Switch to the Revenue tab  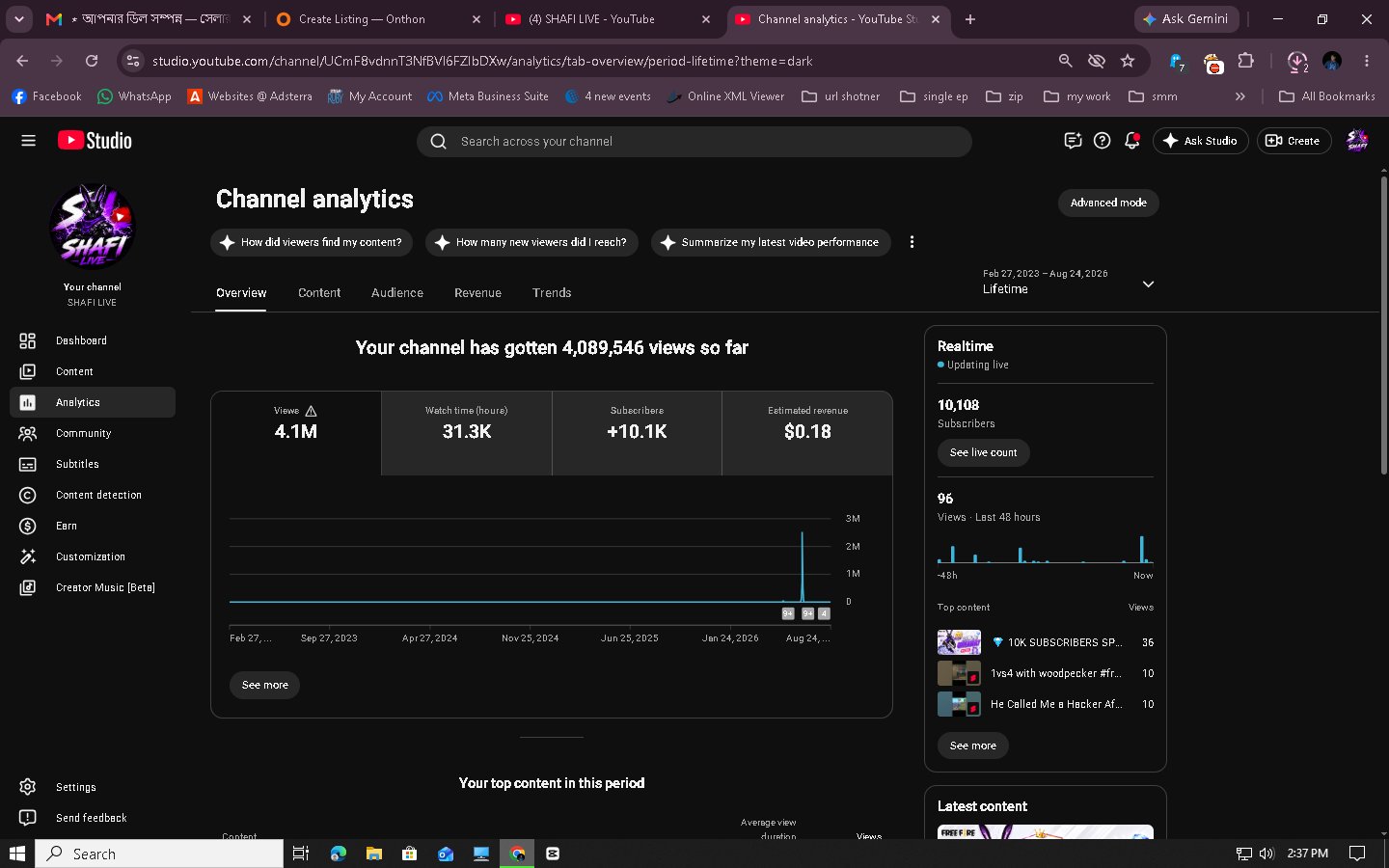[x=477, y=293]
